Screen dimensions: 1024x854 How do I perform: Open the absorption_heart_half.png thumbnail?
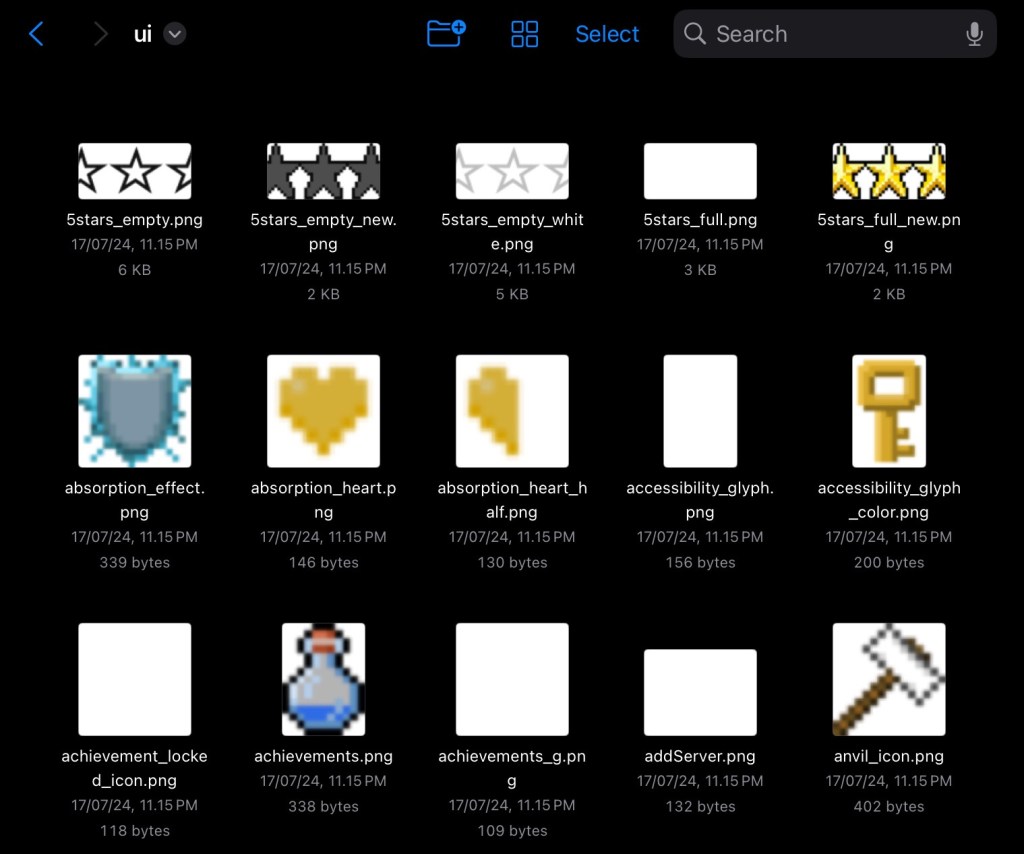512,411
